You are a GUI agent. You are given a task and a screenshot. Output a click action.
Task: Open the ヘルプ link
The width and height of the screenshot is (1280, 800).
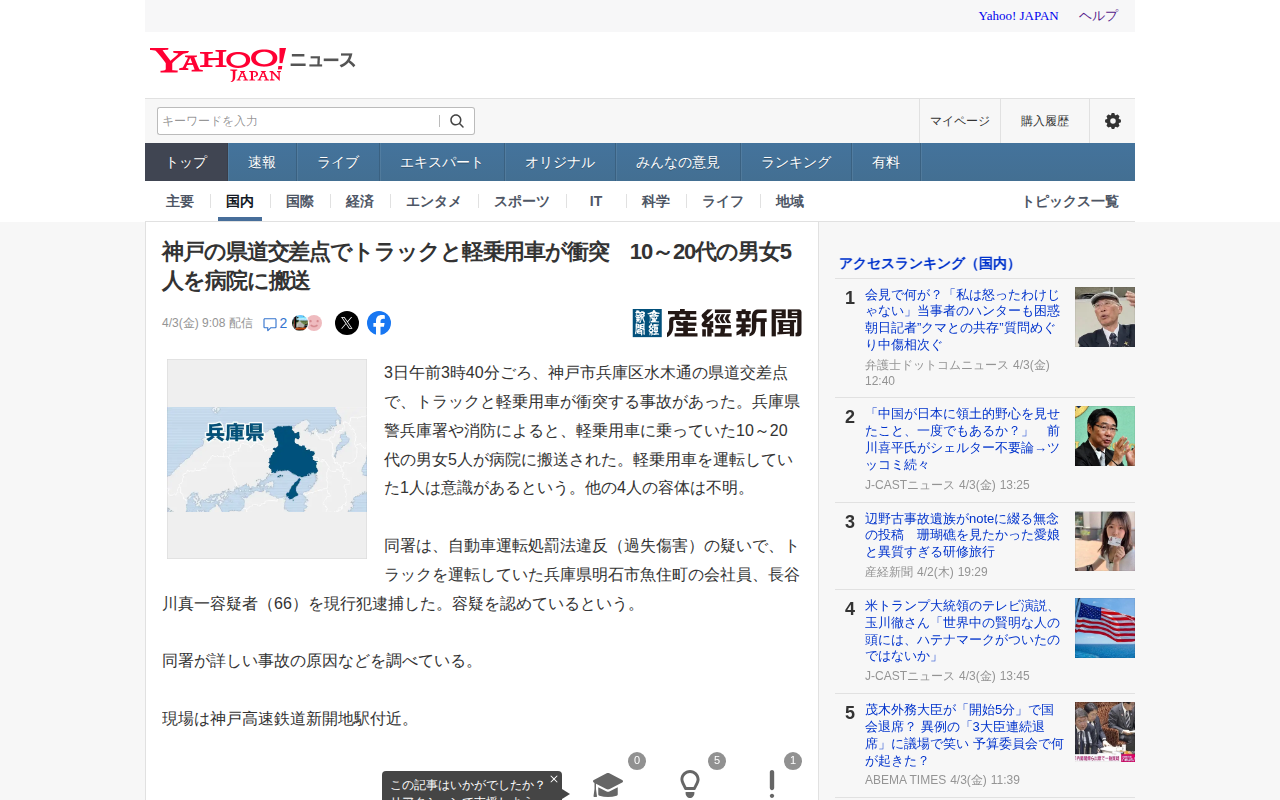1098,15
